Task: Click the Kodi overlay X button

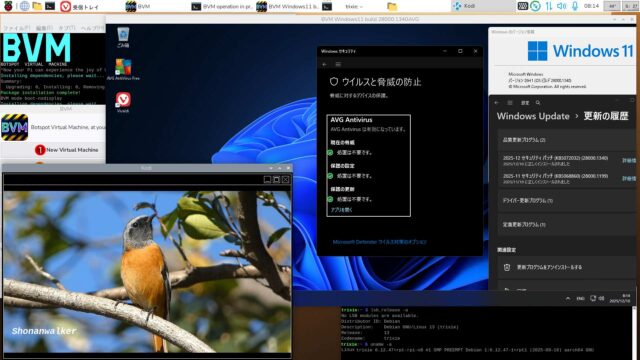Action: pyautogui.click(x=285, y=179)
